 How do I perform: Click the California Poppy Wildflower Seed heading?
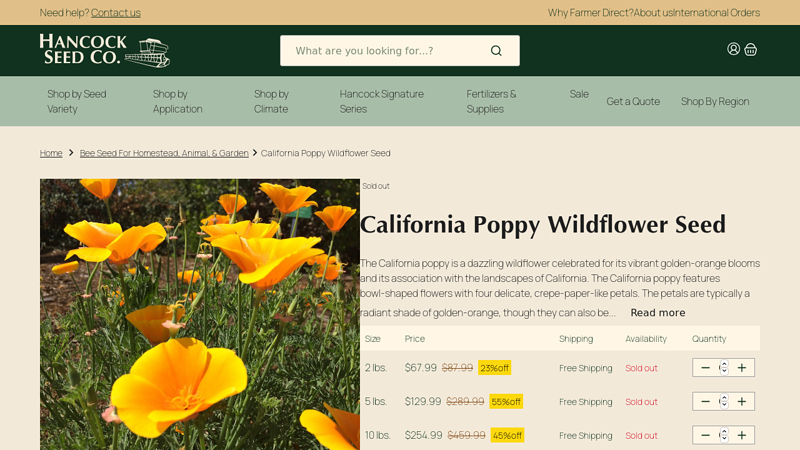[x=543, y=224]
